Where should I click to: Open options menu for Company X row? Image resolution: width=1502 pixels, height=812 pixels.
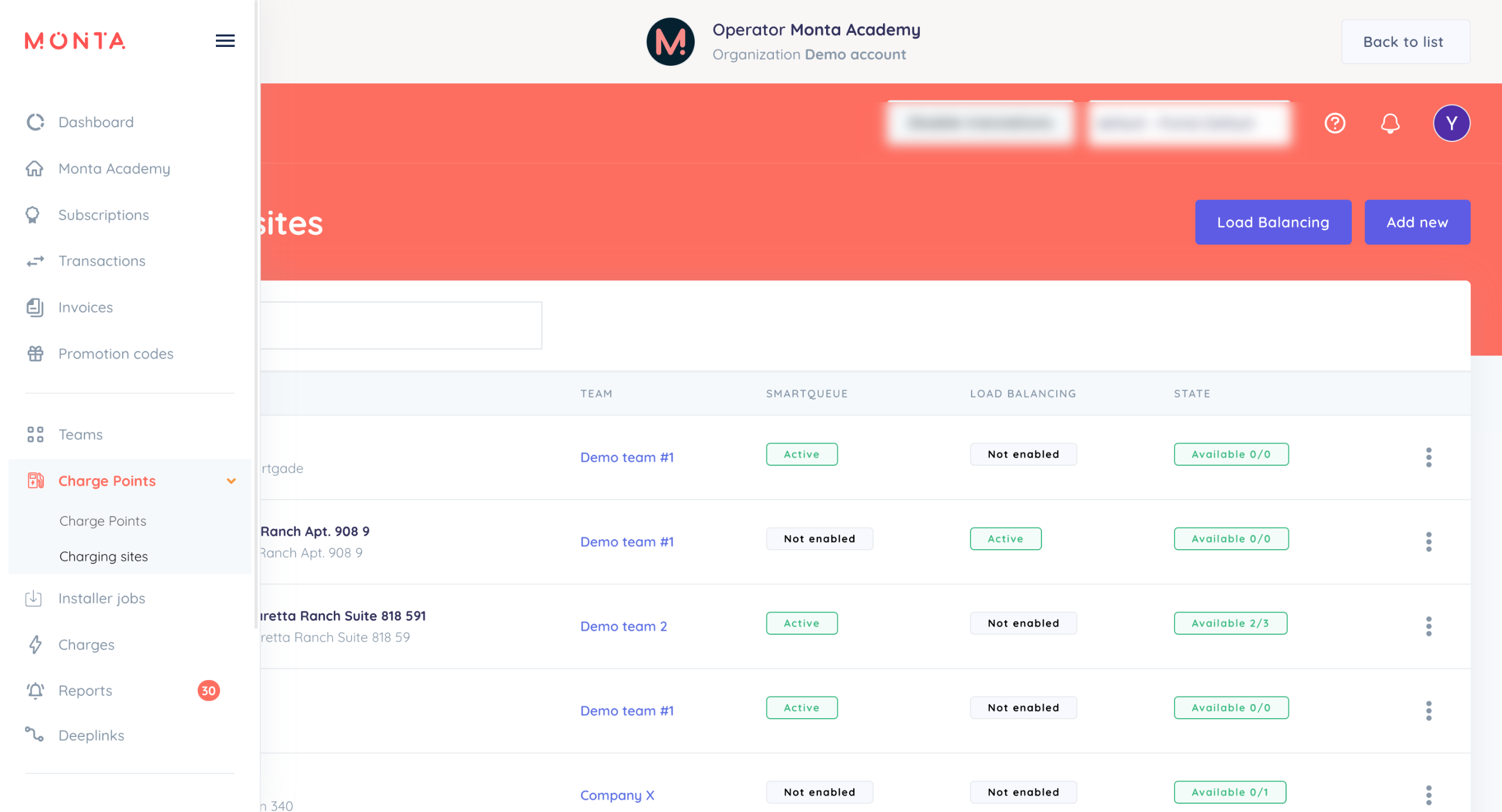tap(1428, 795)
